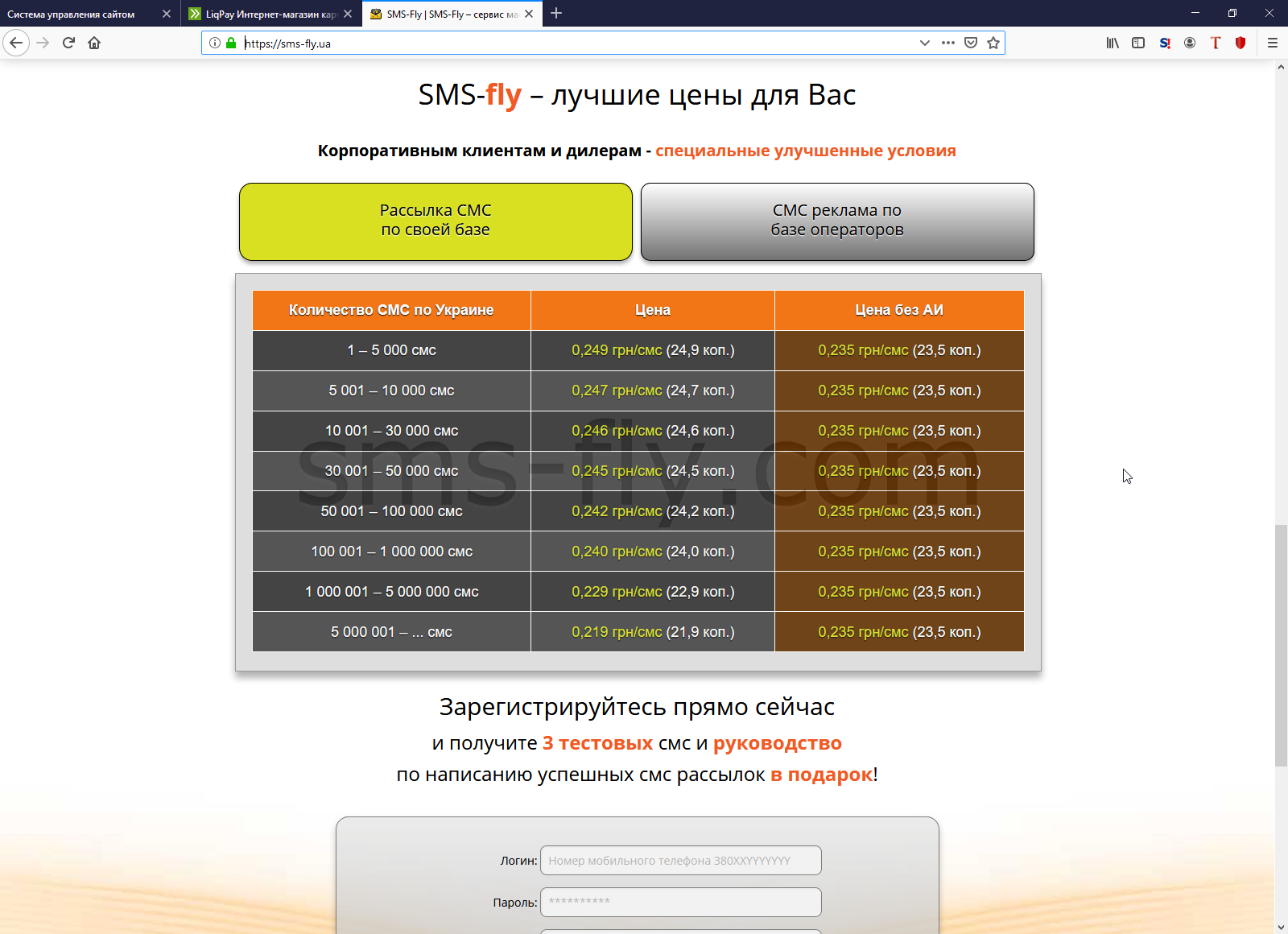Click the руководство highlighted text
This screenshot has height=934, width=1288.
pos(778,744)
